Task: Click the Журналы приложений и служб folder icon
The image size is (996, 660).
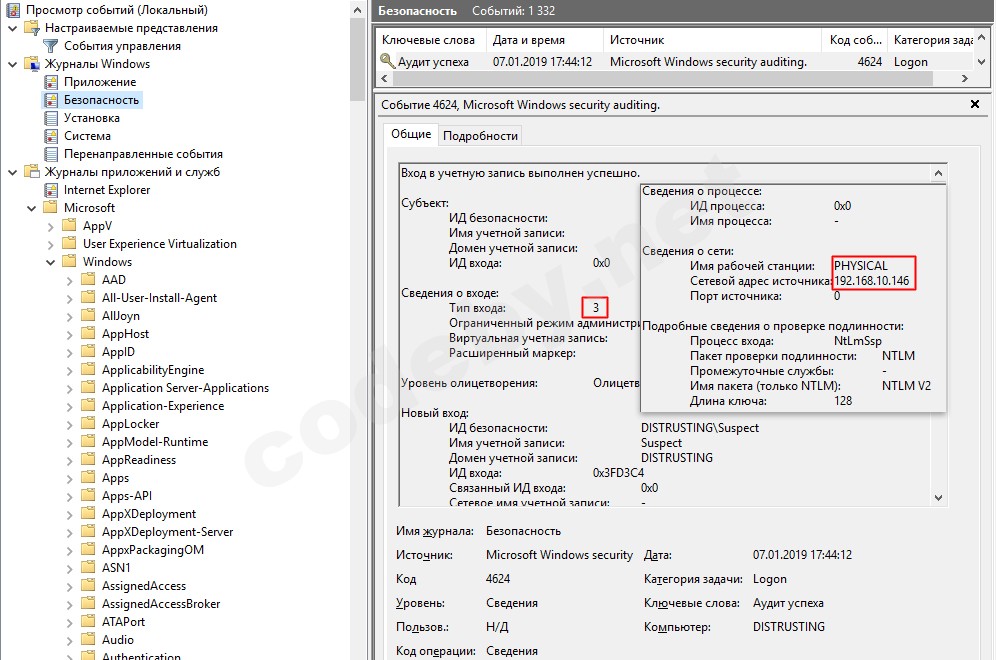Action: (32, 172)
